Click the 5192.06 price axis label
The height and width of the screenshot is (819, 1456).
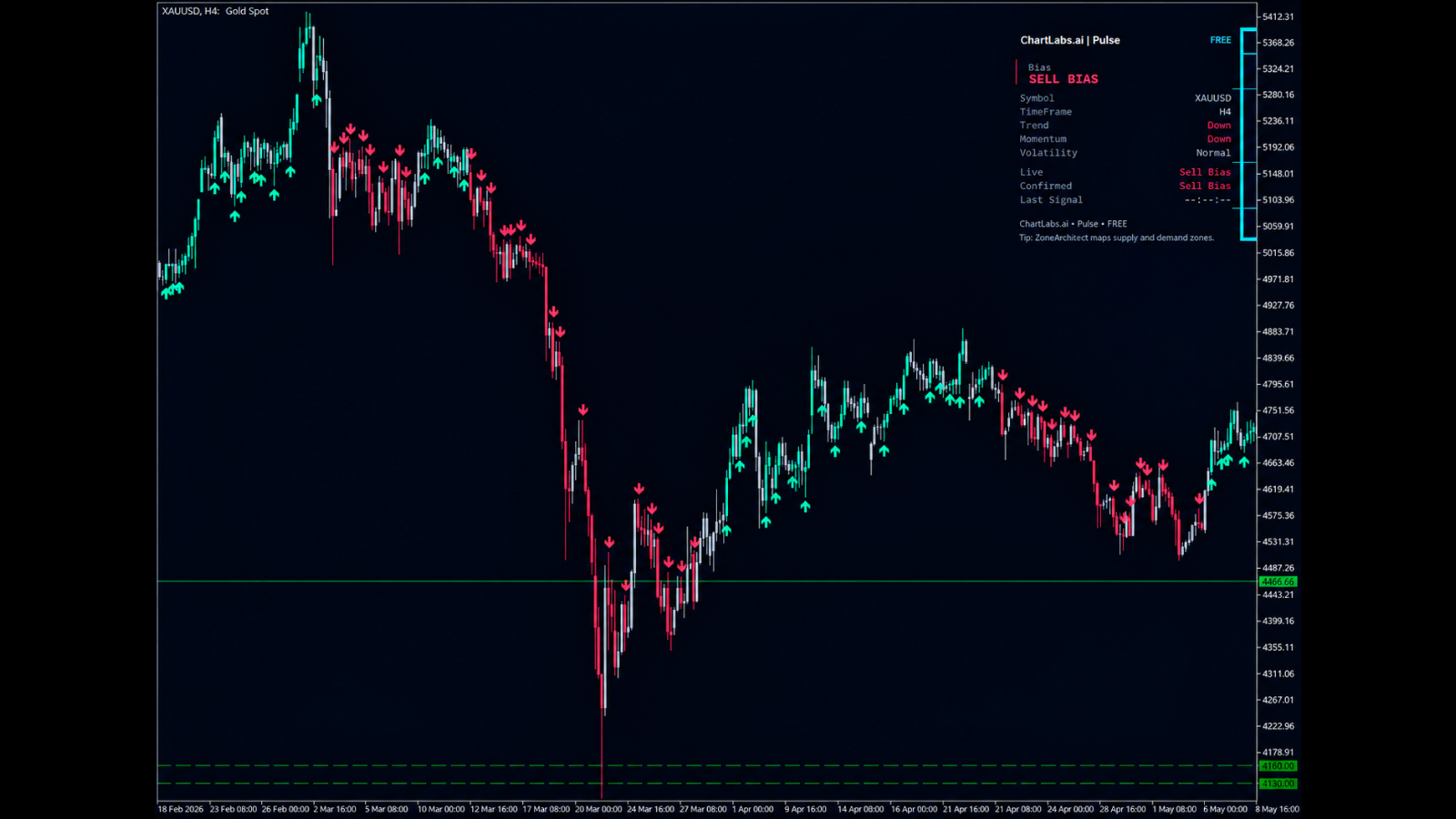coord(1278,147)
